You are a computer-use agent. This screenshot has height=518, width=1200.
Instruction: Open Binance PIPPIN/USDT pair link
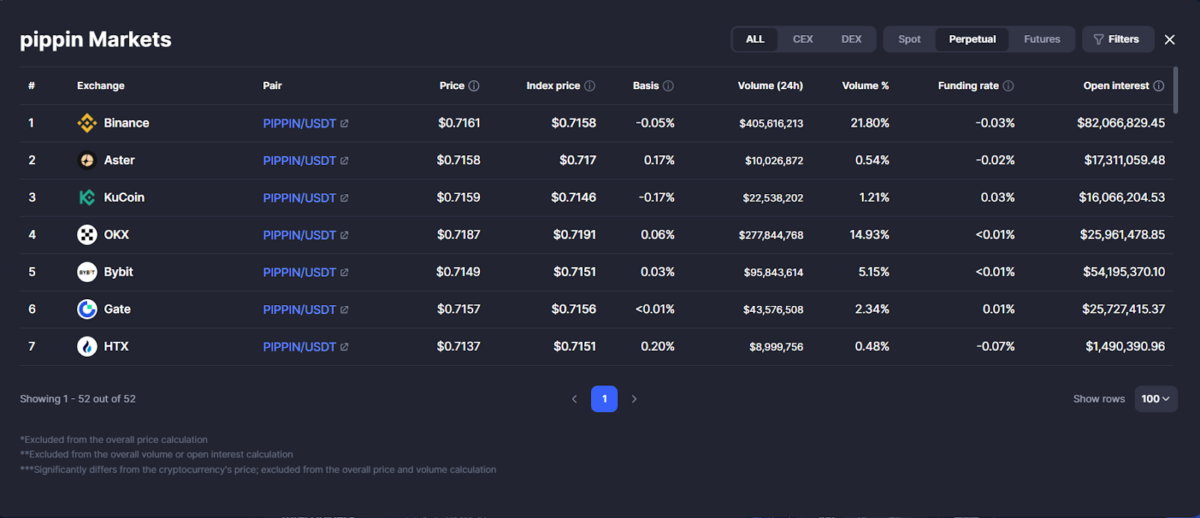[x=299, y=123]
